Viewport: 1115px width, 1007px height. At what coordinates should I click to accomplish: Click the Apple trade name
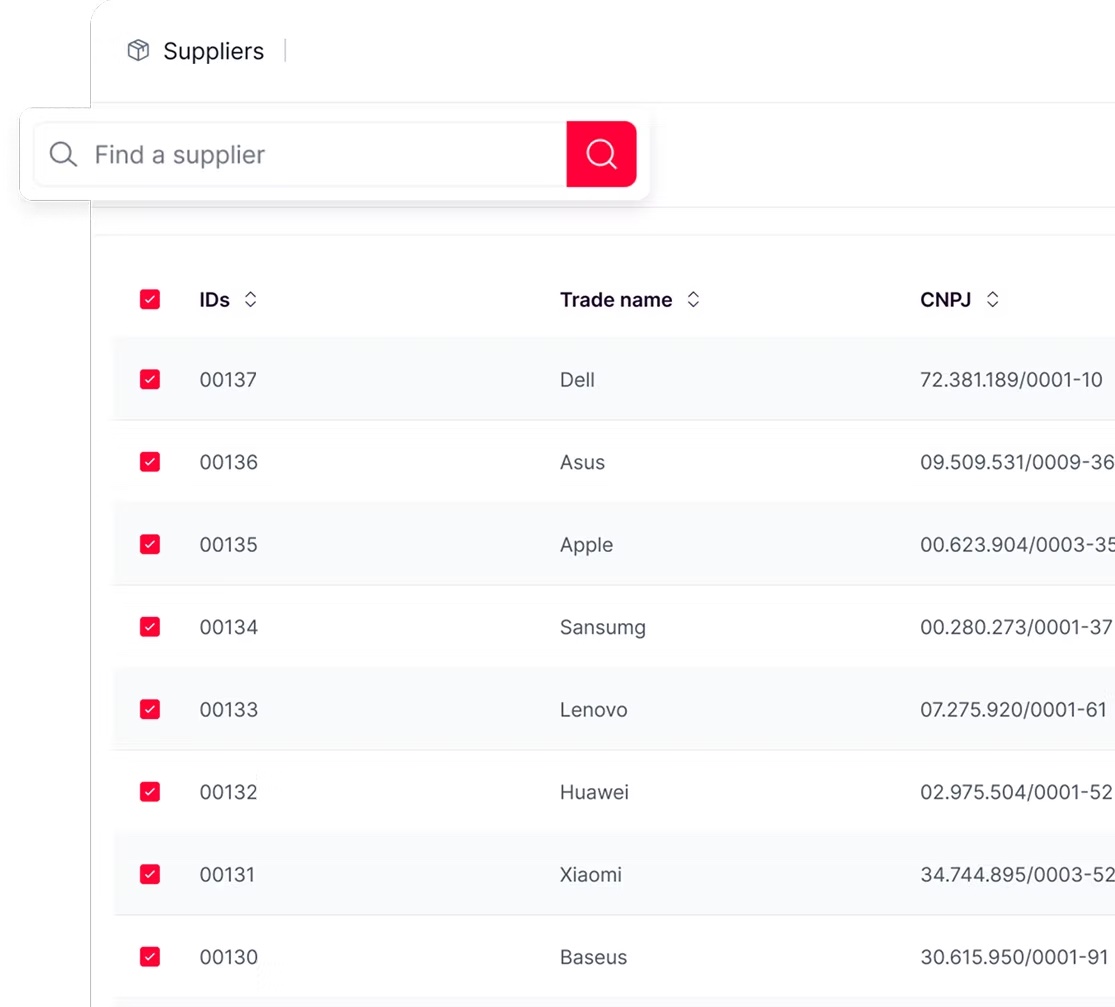click(586, 545)
